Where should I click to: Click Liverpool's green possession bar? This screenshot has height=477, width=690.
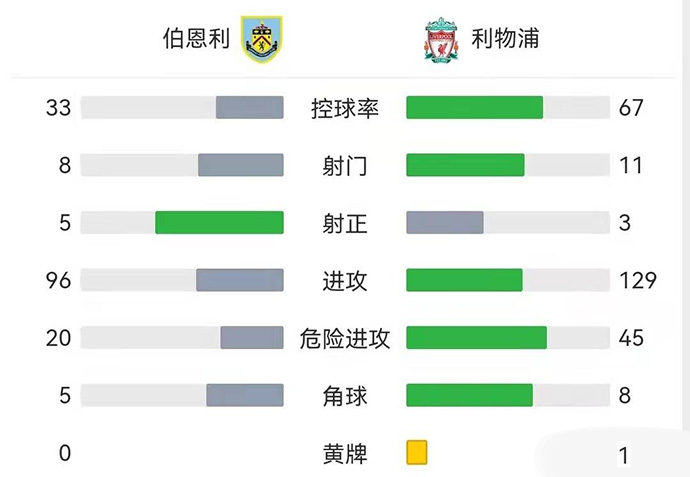(474, 108)
